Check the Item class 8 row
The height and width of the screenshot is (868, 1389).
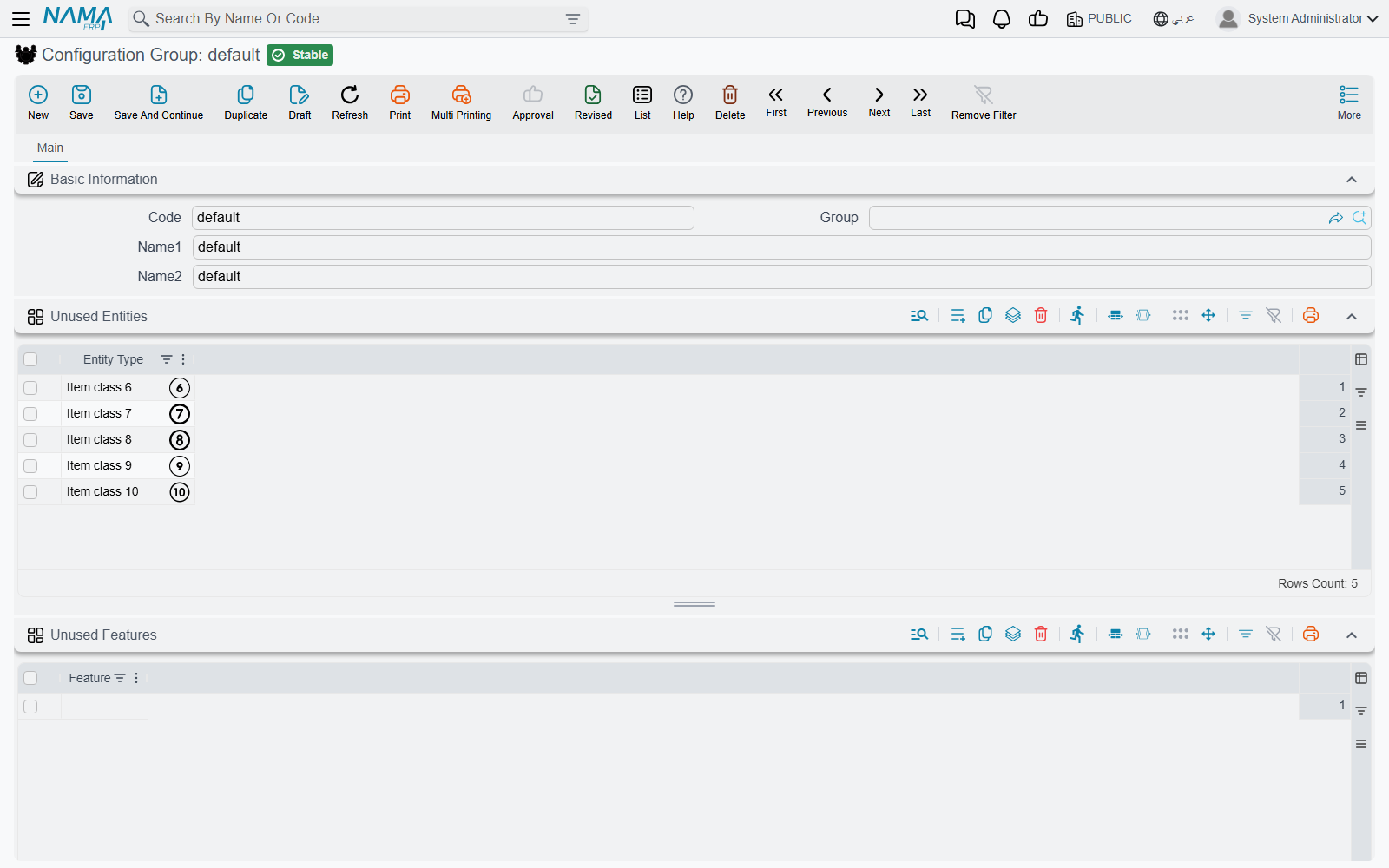click(x=30, y=440)
